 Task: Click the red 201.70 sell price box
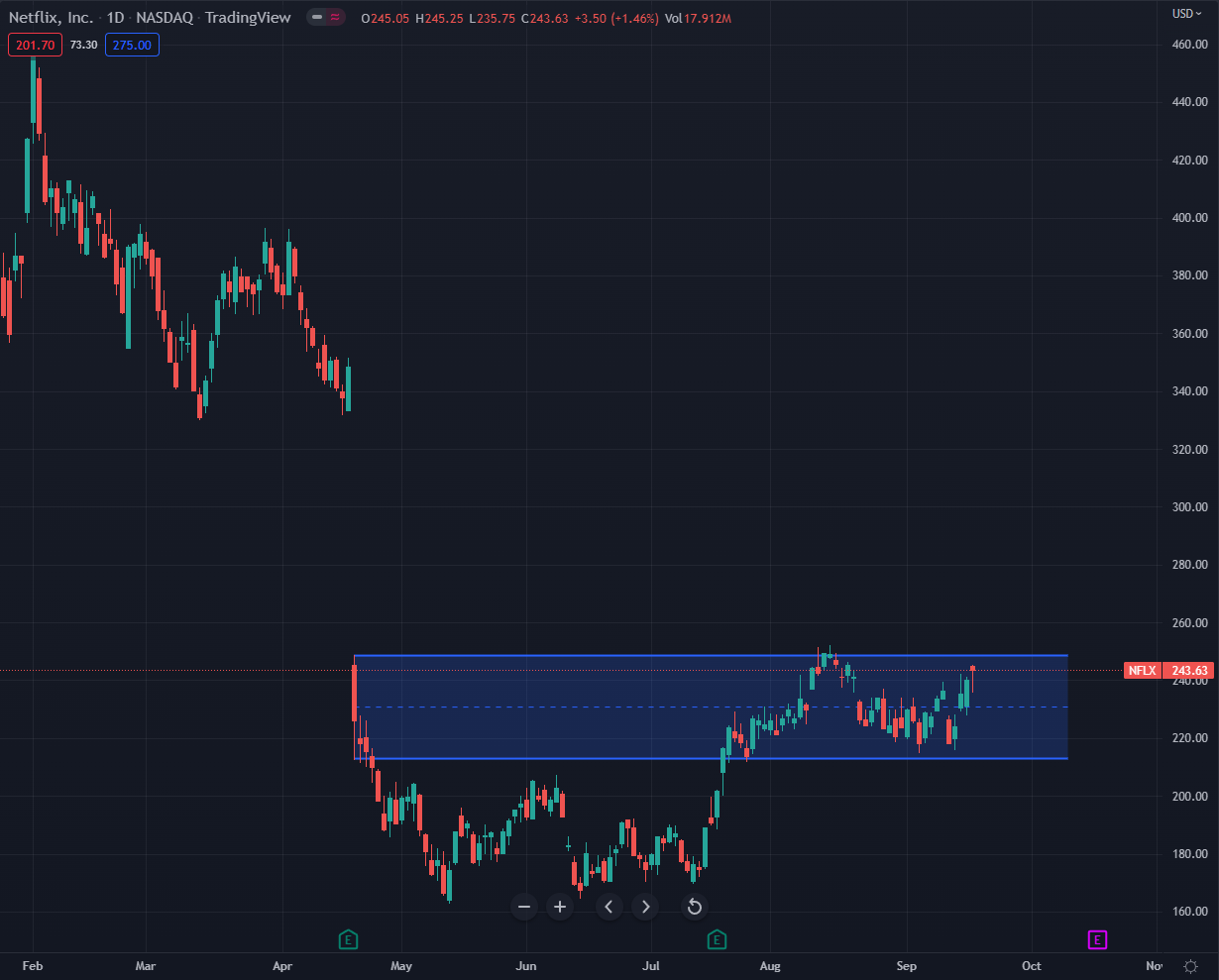[x=35, y=45]
